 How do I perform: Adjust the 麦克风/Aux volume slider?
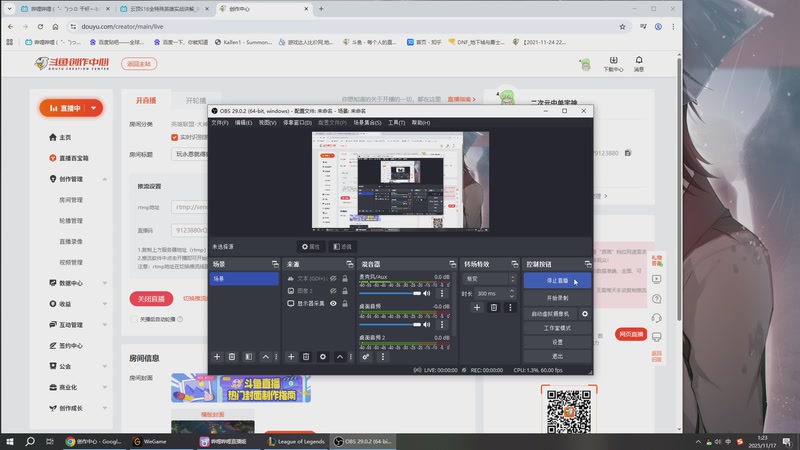pos(390,293)
